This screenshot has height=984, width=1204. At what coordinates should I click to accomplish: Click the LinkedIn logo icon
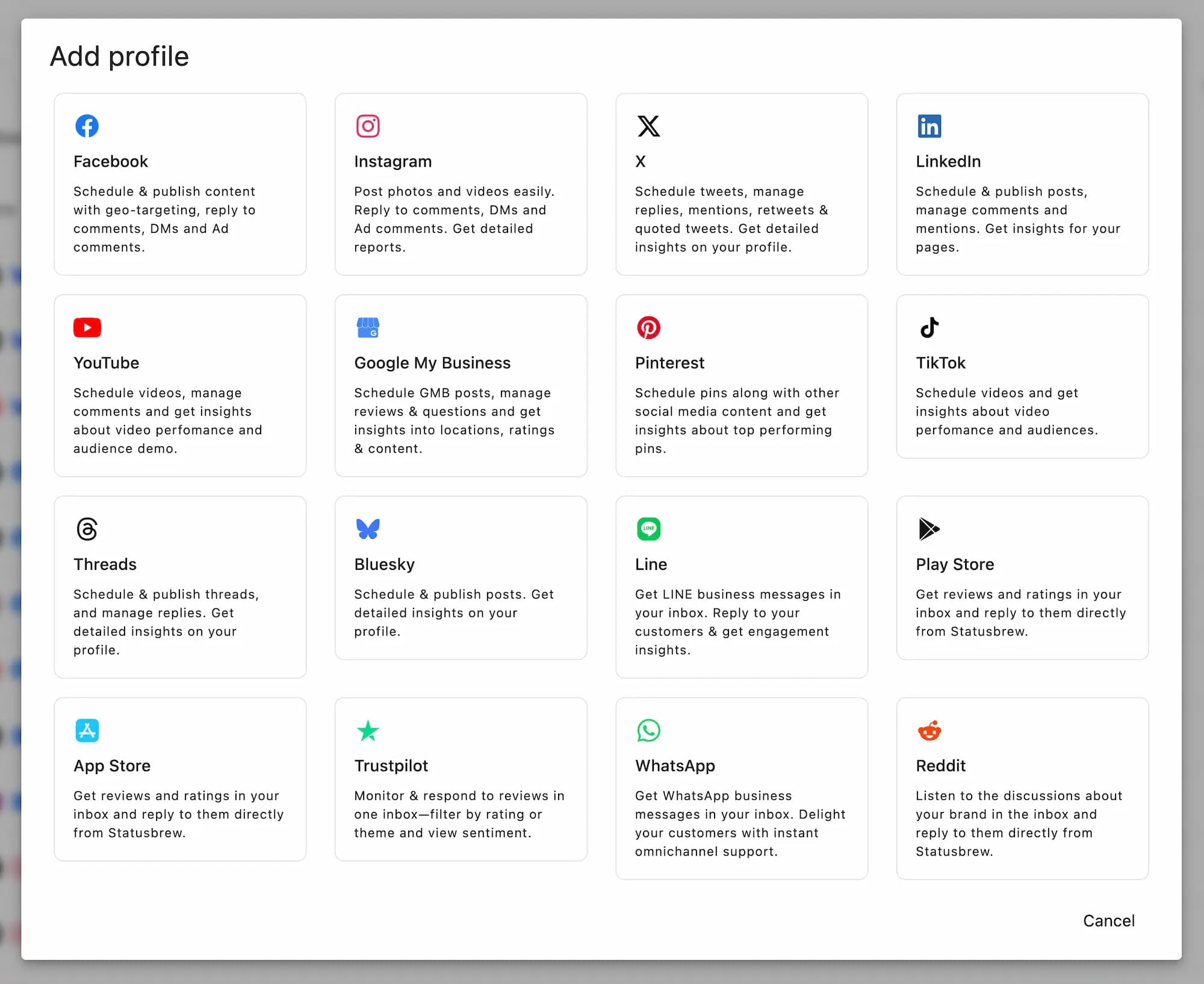coord(929,126)
